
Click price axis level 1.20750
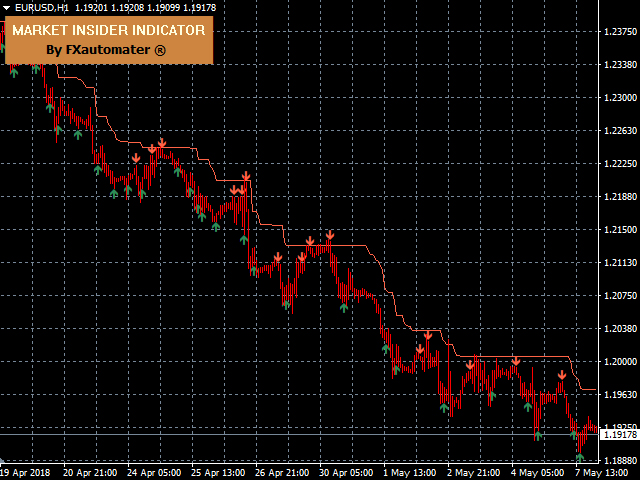(620, 296)
